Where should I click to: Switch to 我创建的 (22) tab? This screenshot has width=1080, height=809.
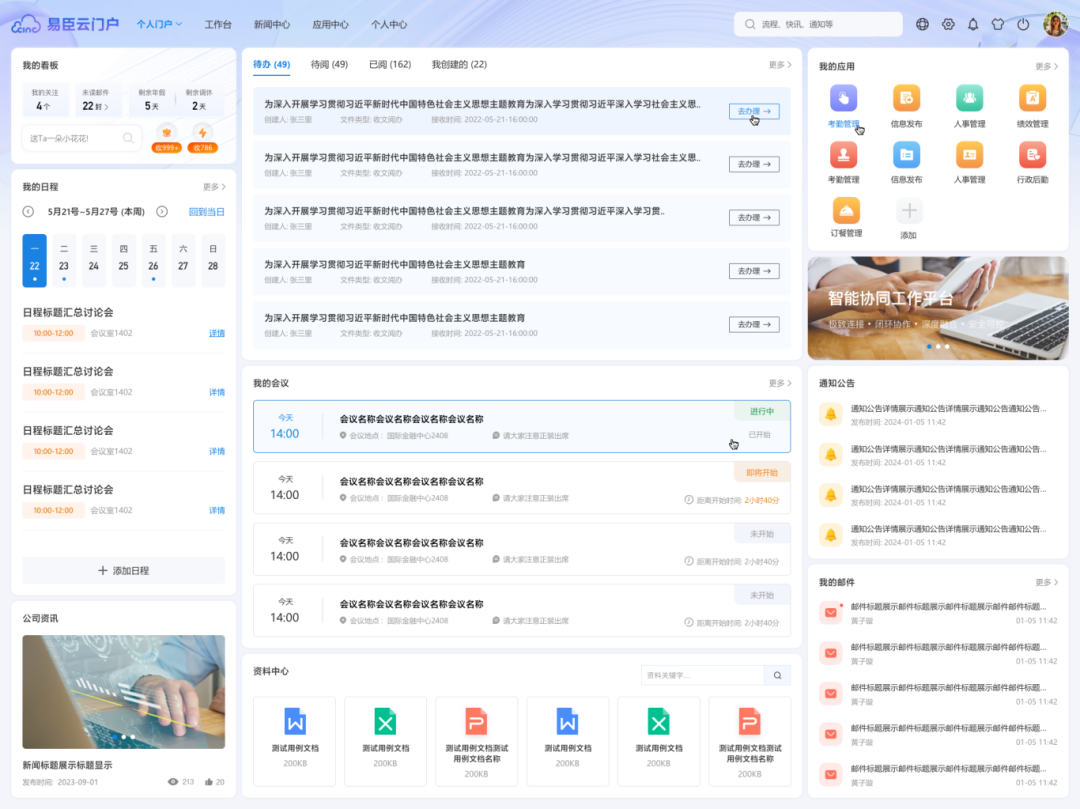pyautogui.click(x=459, y=64)
